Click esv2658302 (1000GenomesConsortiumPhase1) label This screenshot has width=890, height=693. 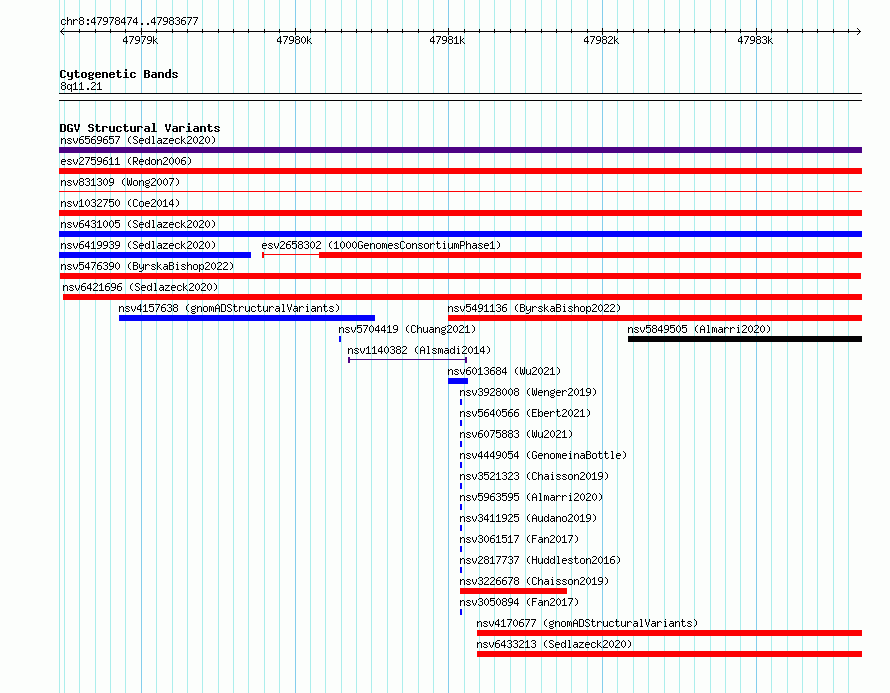tap(381, 245)
